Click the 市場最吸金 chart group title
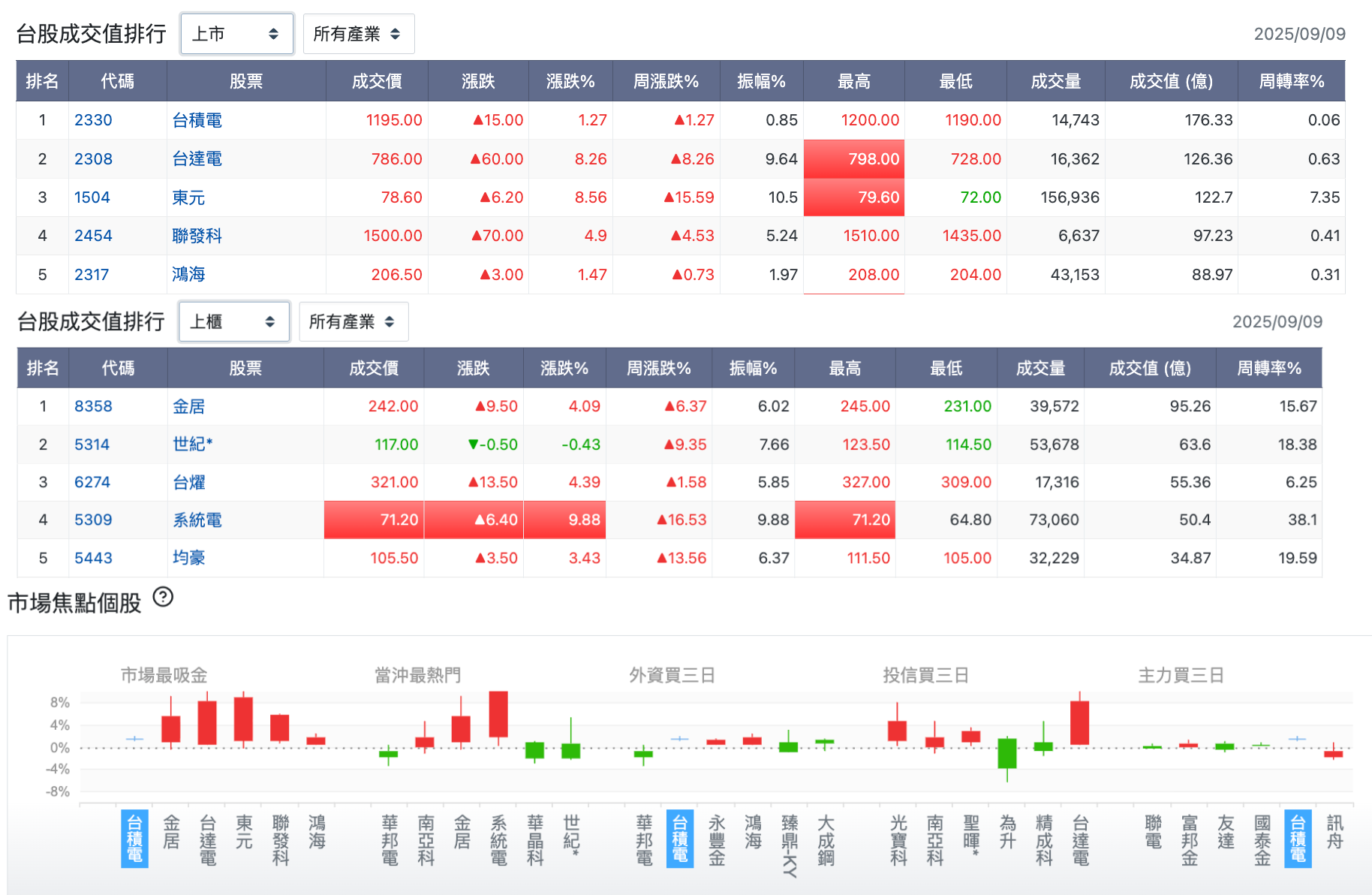The height and width of the screenshot is (895, 1372). coord(164,675)
